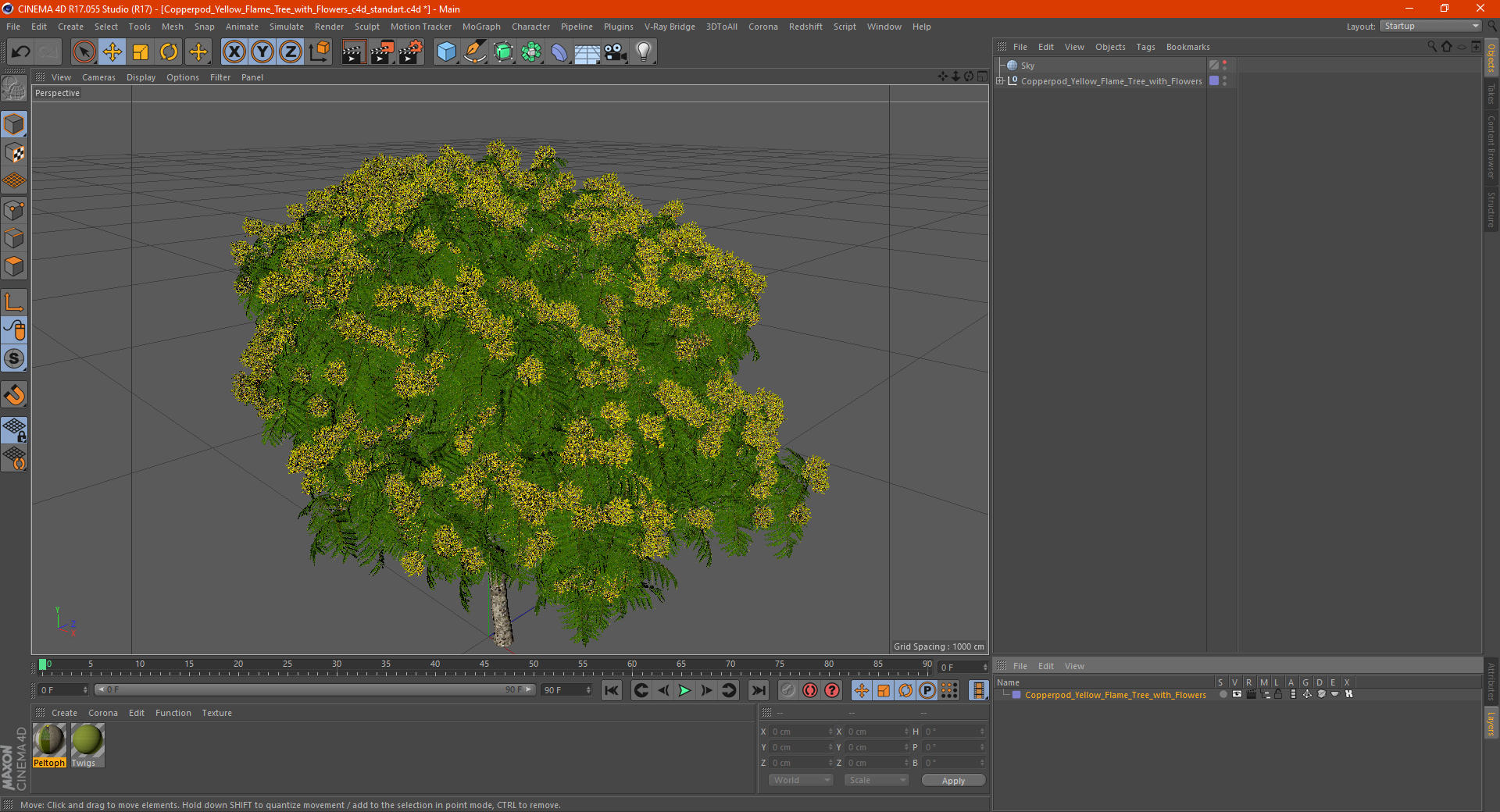The width and height of the screenshot is (1500, 812).
Task: Switch to Model mode
Action: (14, 124)
